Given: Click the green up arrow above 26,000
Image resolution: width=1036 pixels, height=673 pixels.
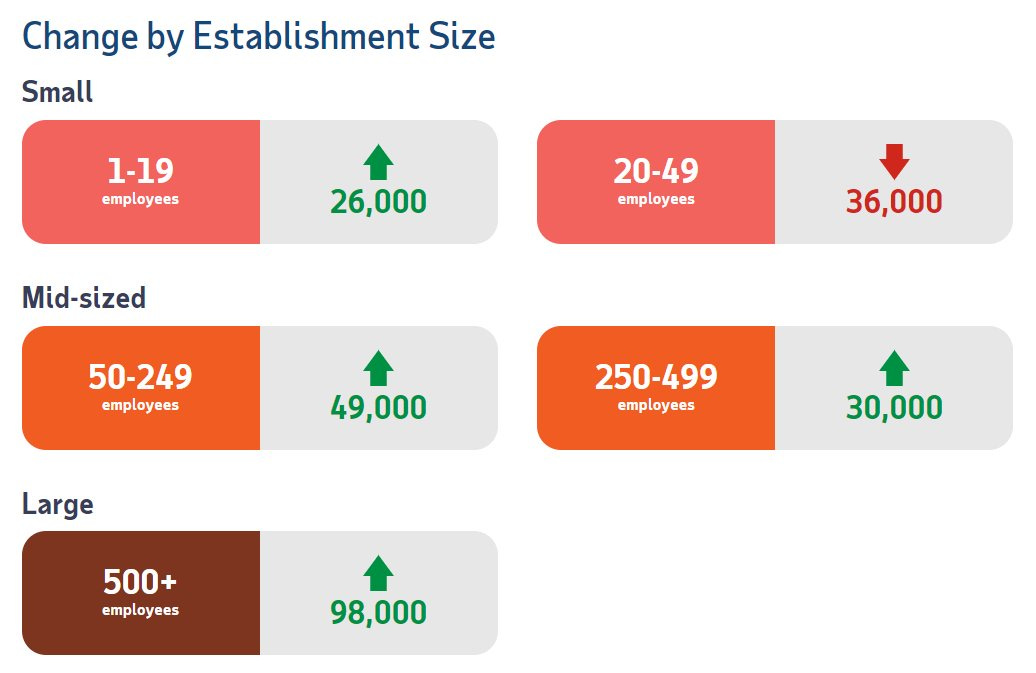Looking at the screenshot, I should 378,162.
